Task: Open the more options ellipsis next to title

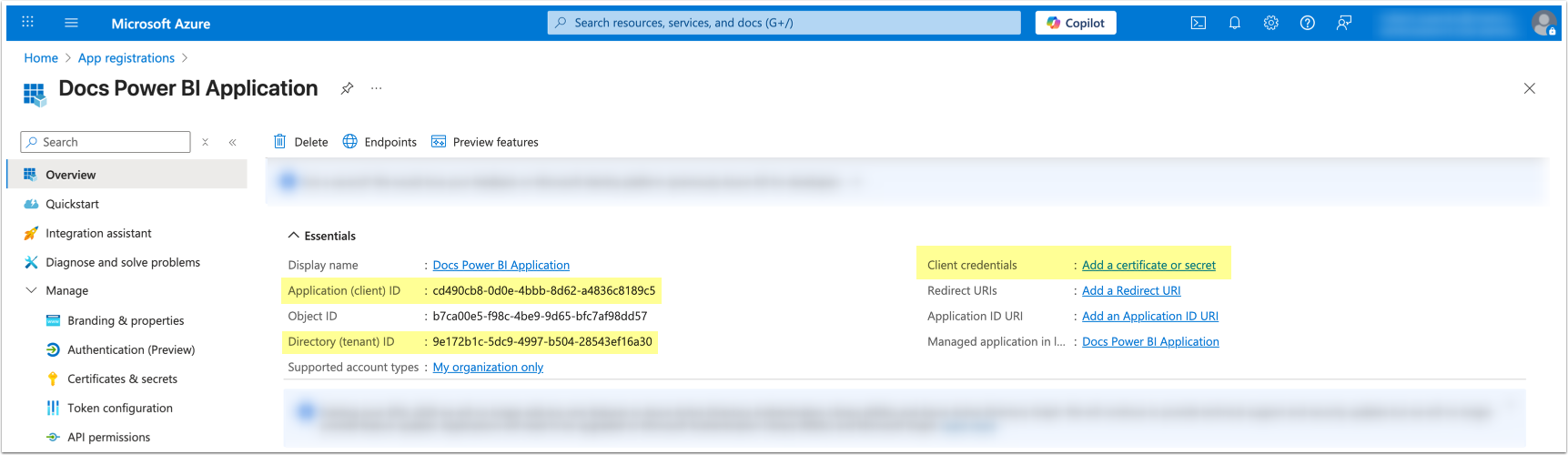Action: coord(377,88)
